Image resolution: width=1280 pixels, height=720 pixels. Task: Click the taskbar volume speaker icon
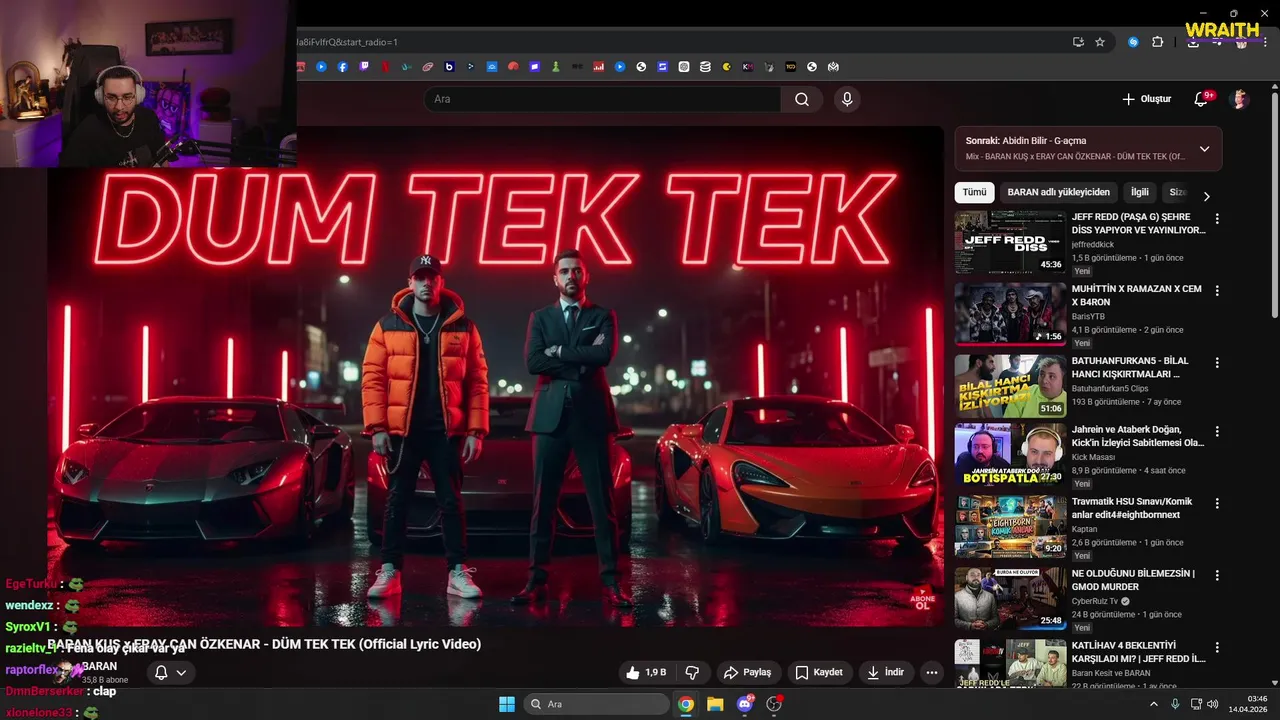1212,704
